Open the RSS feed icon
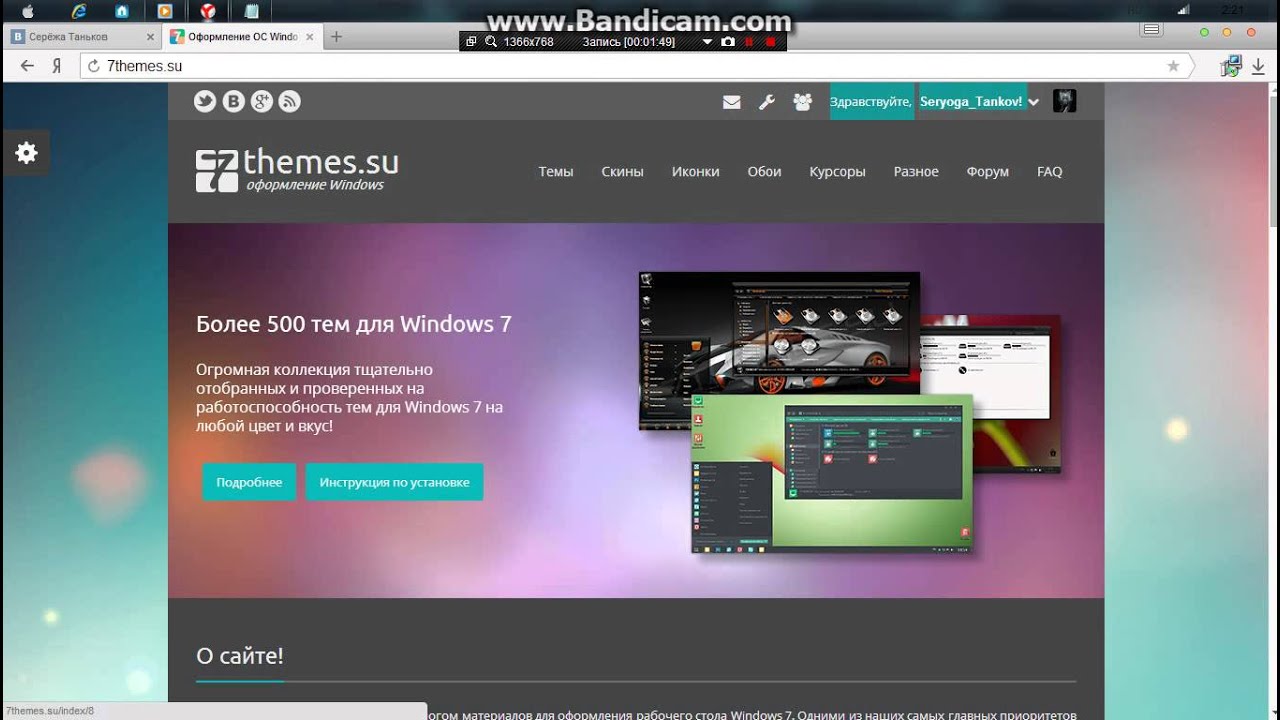1280x720 pixels. (290, 101)
